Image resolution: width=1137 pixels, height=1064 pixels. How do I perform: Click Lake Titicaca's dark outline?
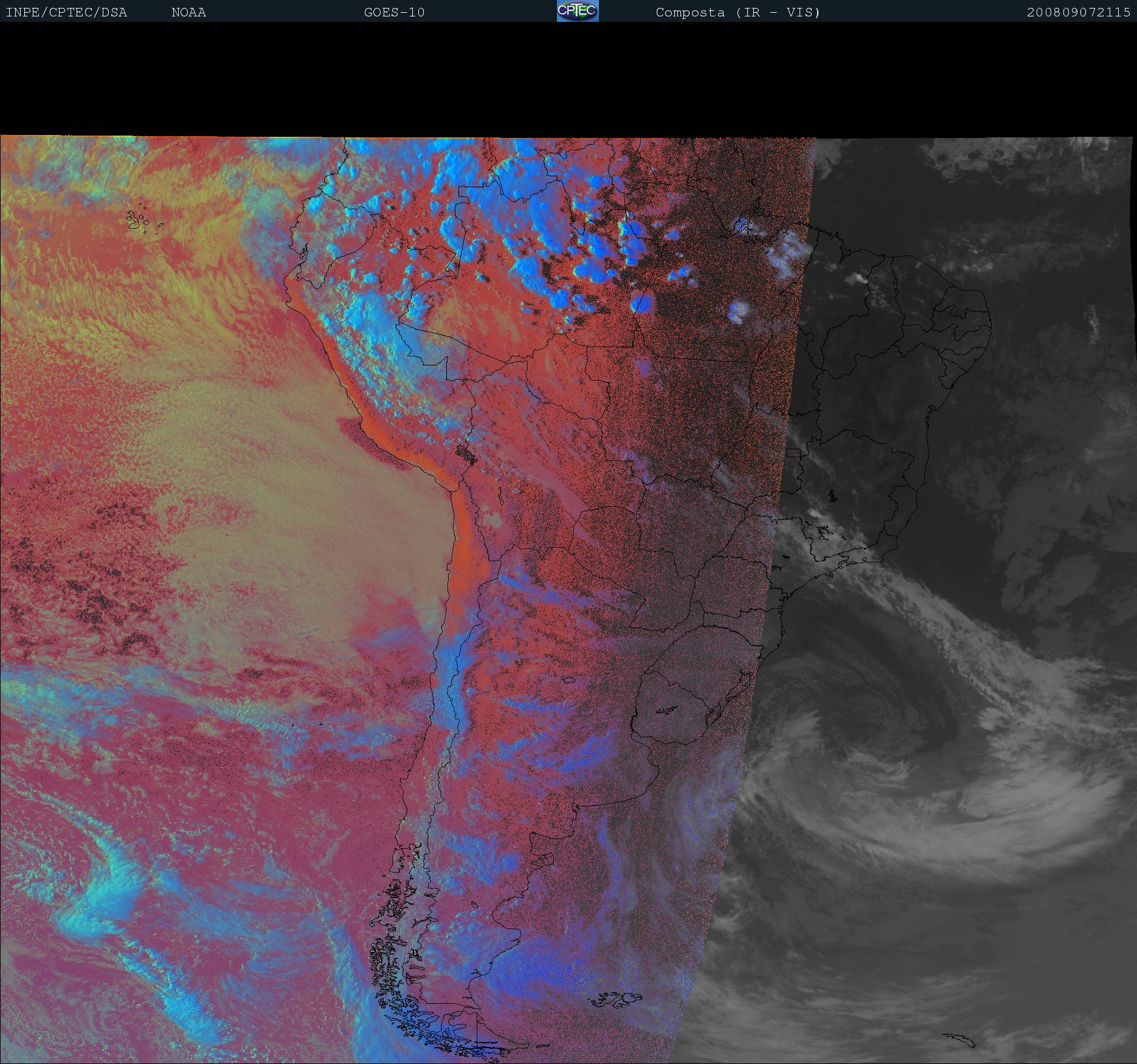[467, 454]
